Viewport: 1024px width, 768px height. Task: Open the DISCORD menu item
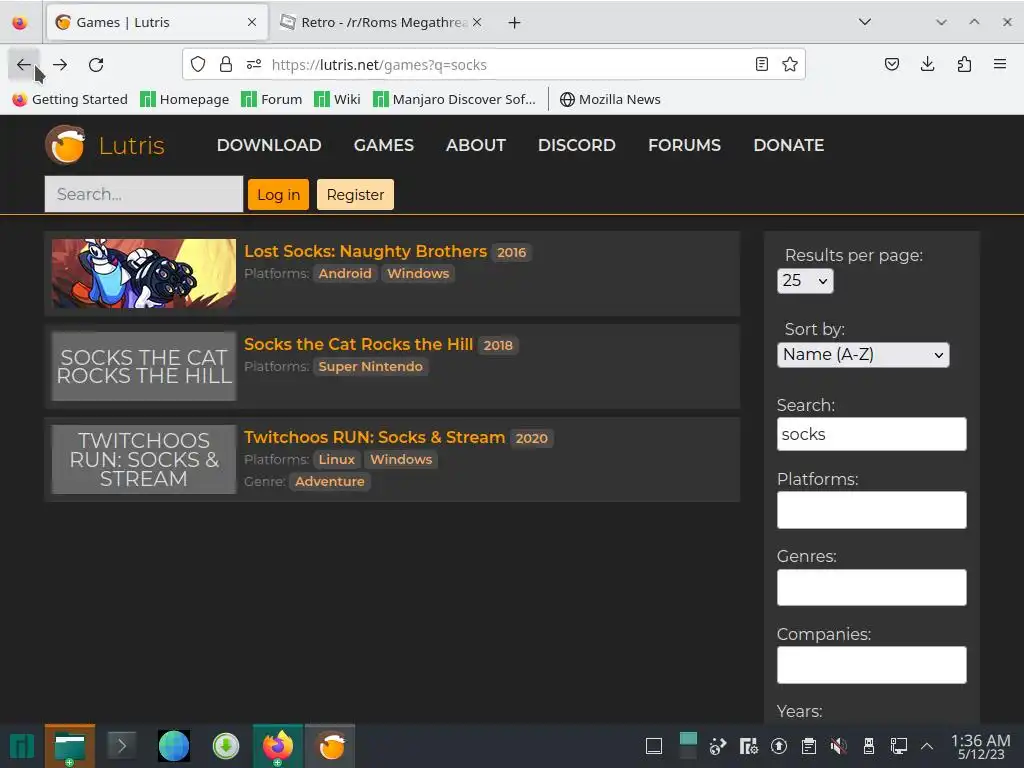[577, 145]
